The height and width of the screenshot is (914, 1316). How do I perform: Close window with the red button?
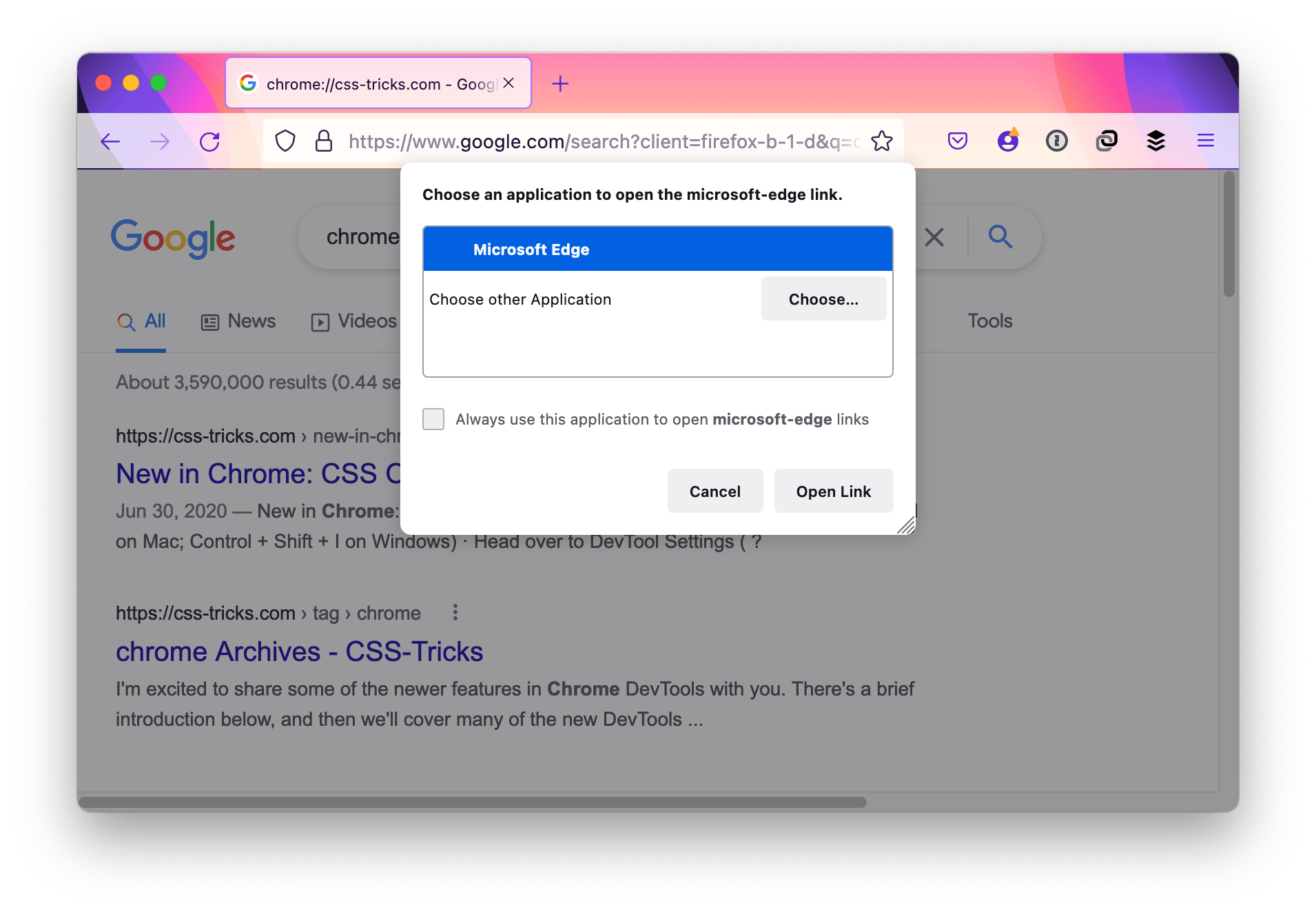click(x=103, y=83)
